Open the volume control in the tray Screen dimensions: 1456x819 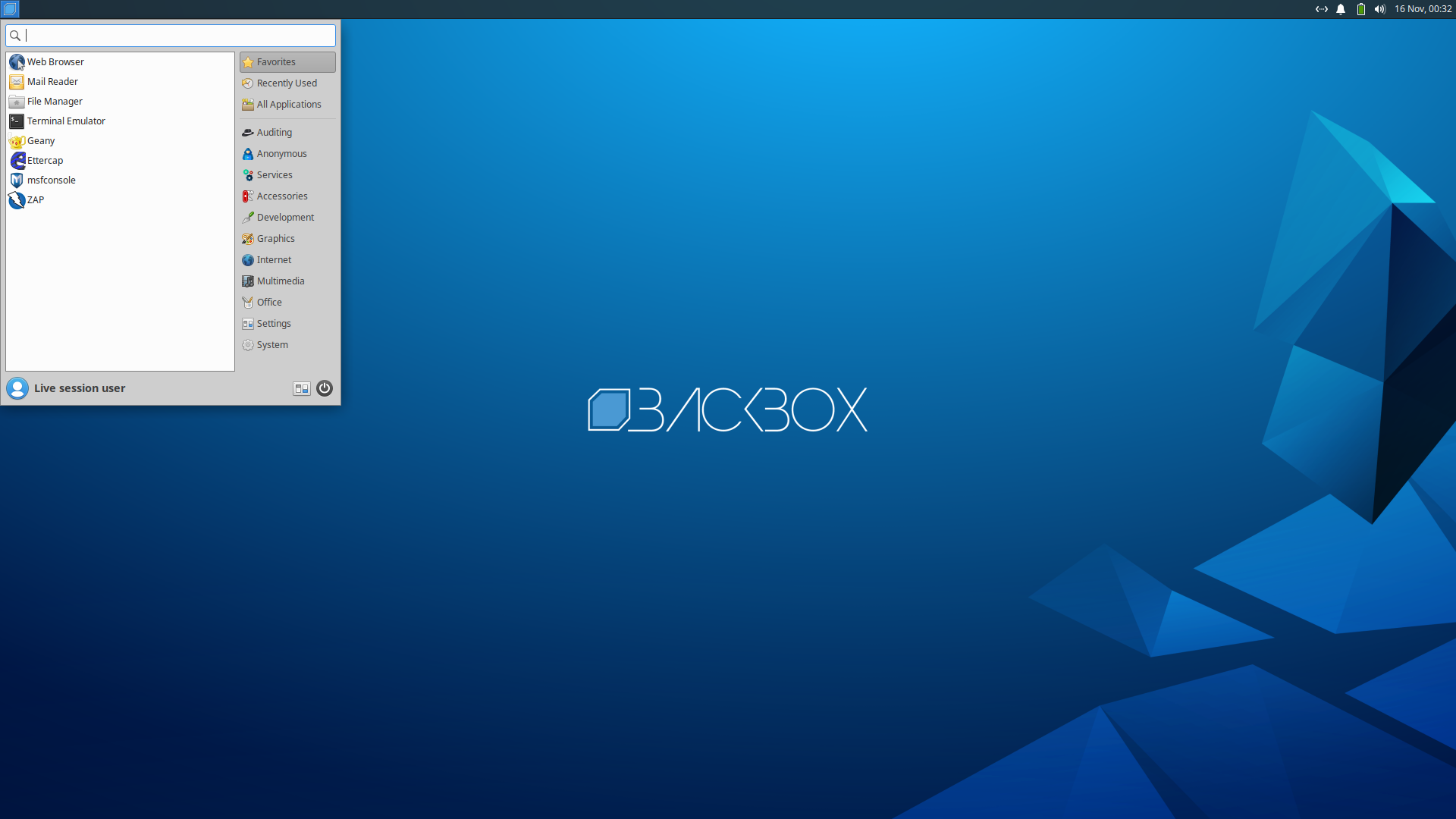point(1378,9)
